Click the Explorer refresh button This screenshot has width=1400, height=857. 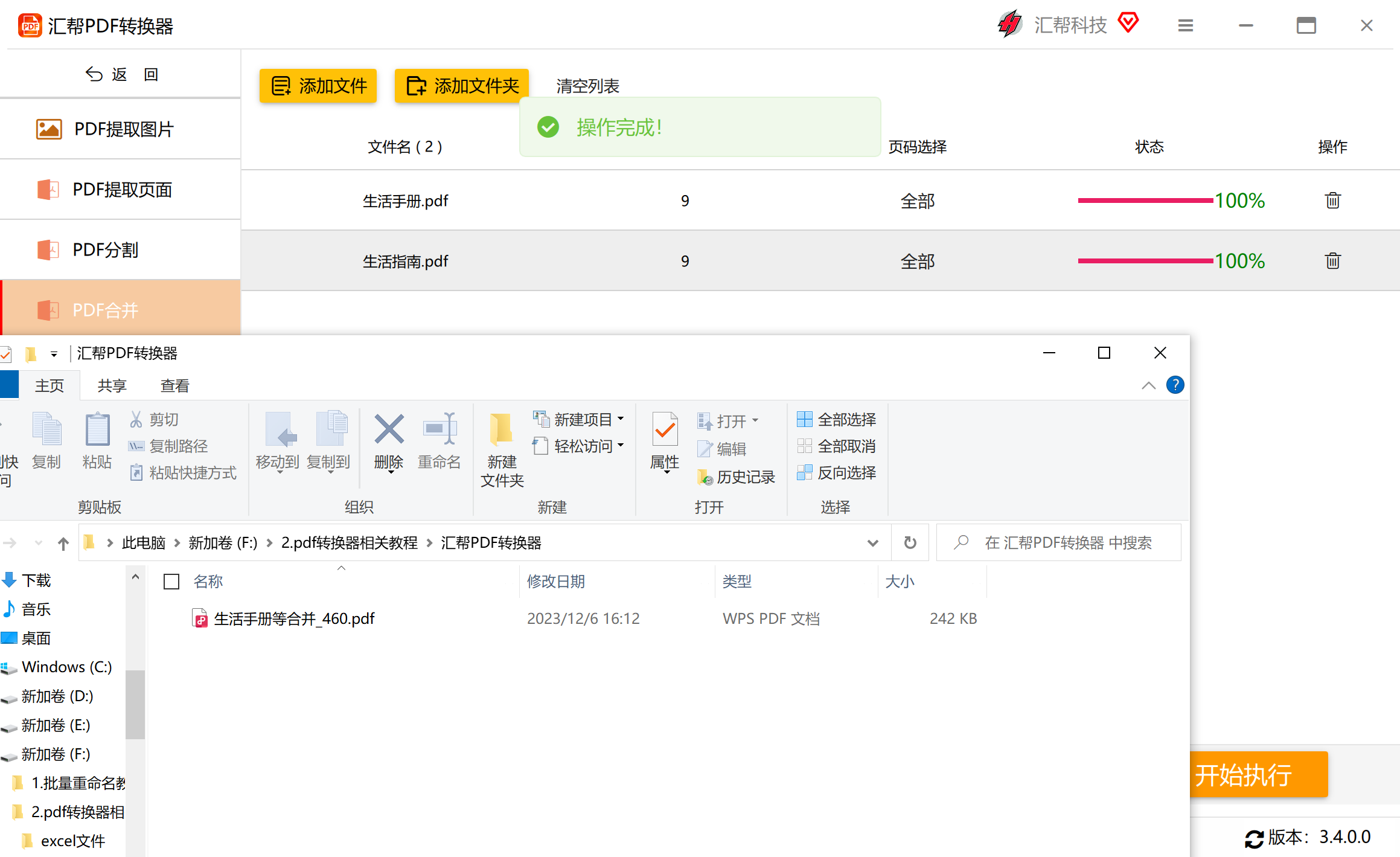point(910,543)
